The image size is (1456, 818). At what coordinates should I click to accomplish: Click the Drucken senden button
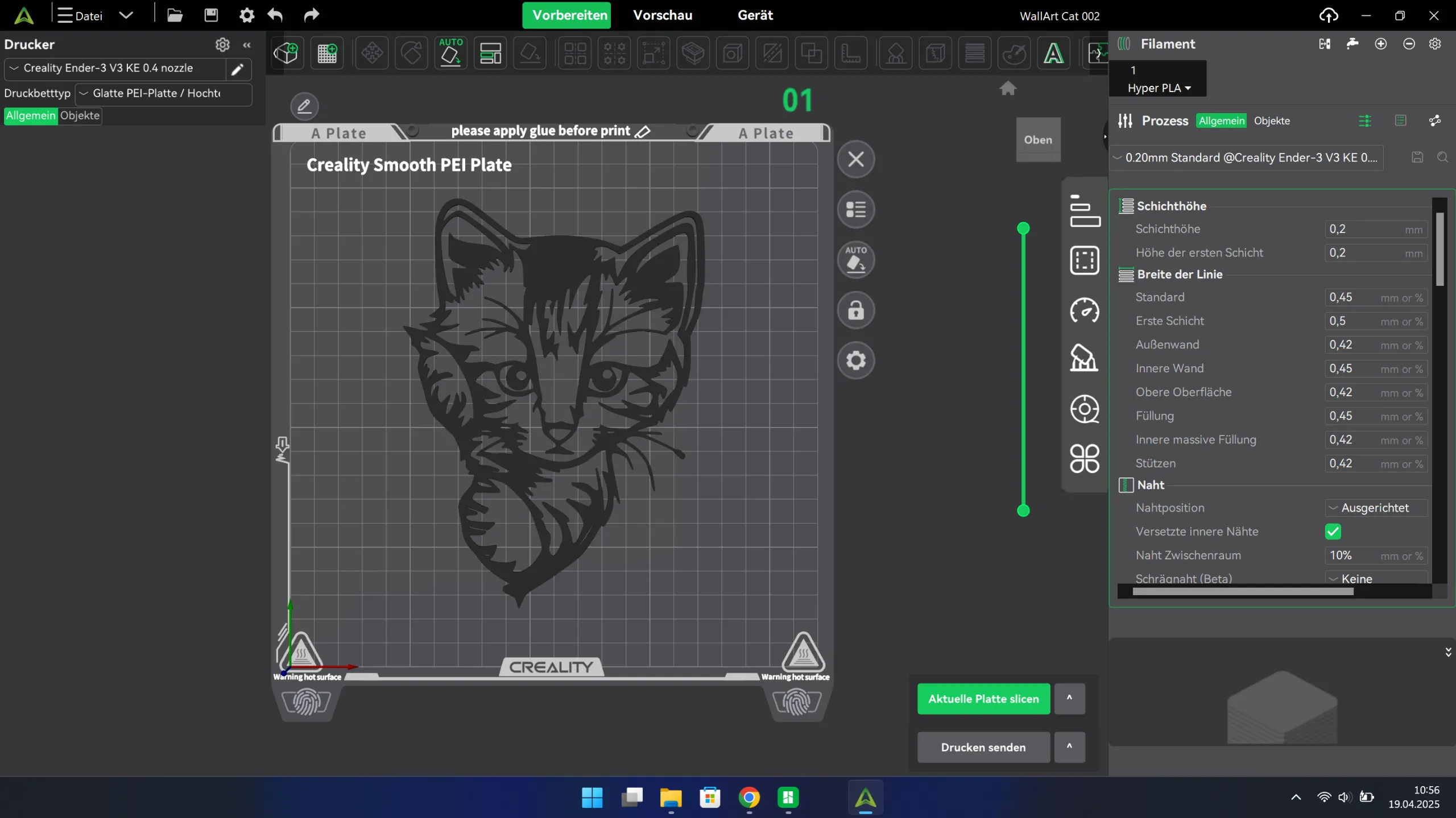tap(983, 747)
